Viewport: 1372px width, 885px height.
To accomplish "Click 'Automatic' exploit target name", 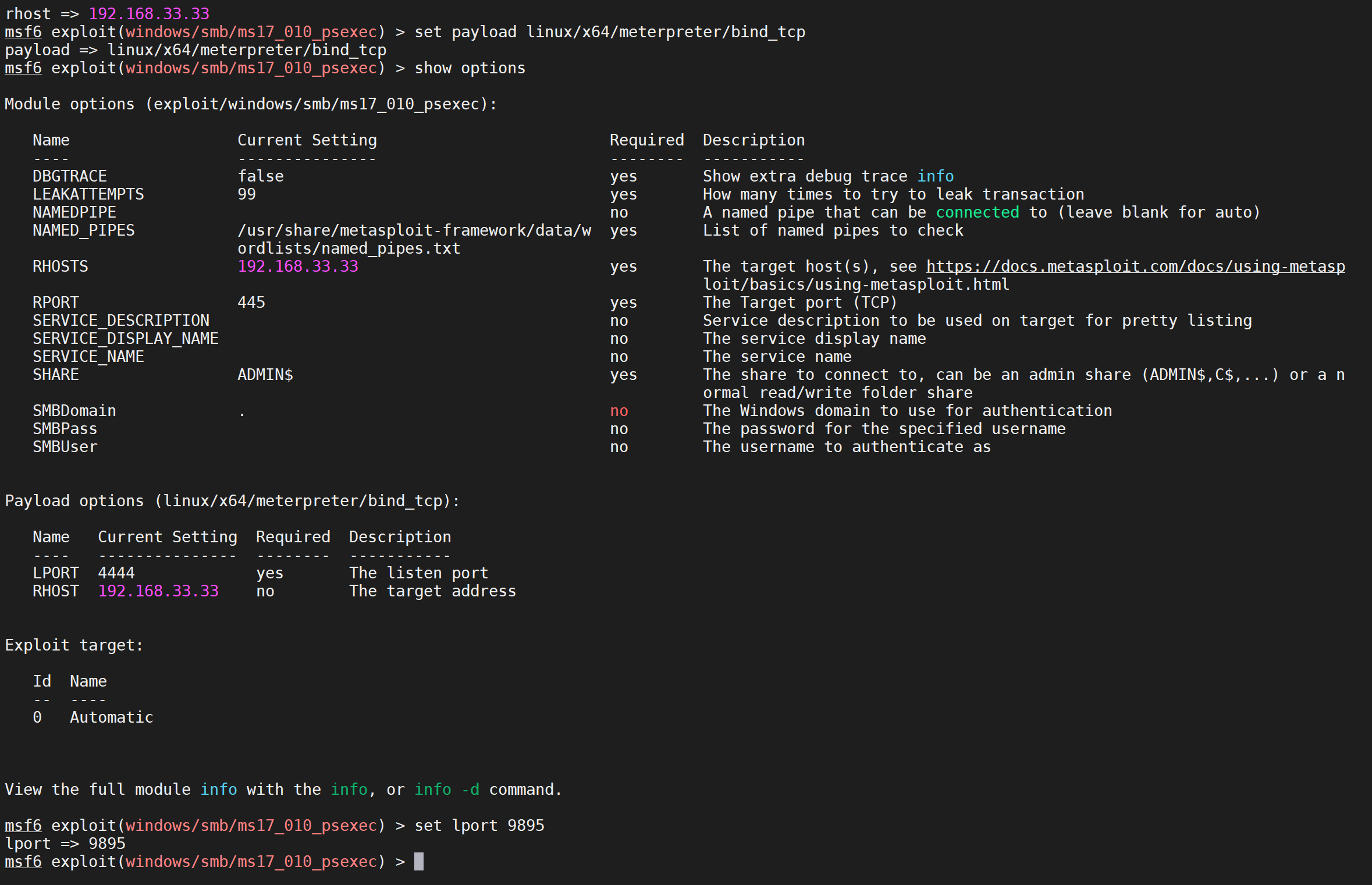I will coord(111,717).
